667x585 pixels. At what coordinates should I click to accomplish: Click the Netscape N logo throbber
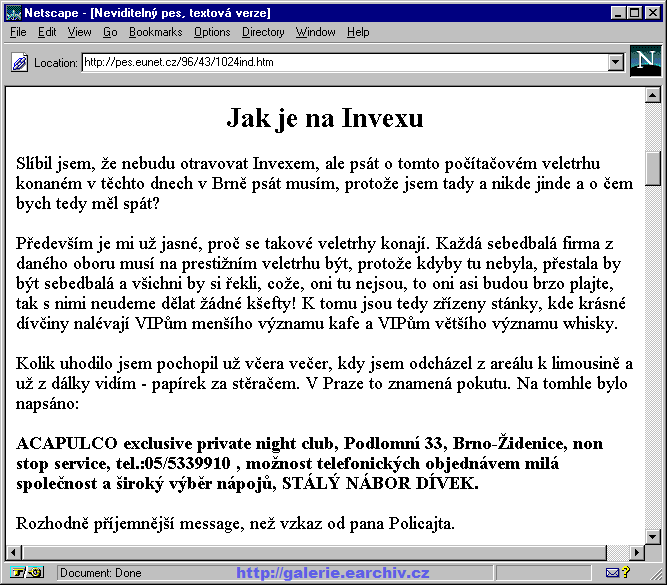(x=646, y=61)
